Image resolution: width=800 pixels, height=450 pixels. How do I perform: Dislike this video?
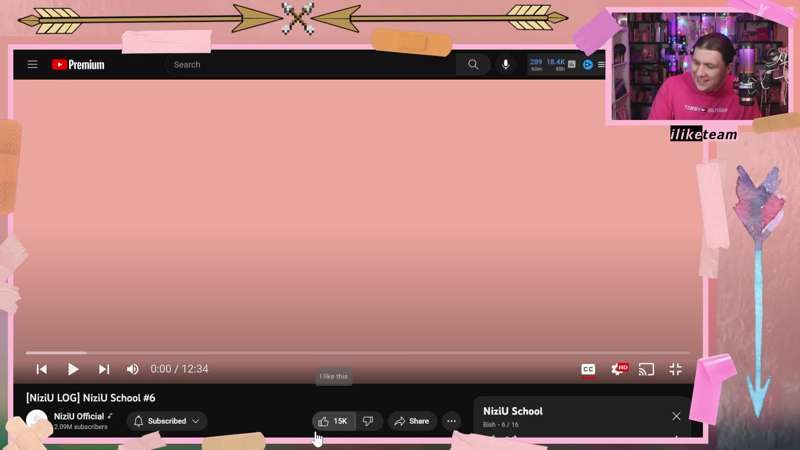[x=368, y=421]
